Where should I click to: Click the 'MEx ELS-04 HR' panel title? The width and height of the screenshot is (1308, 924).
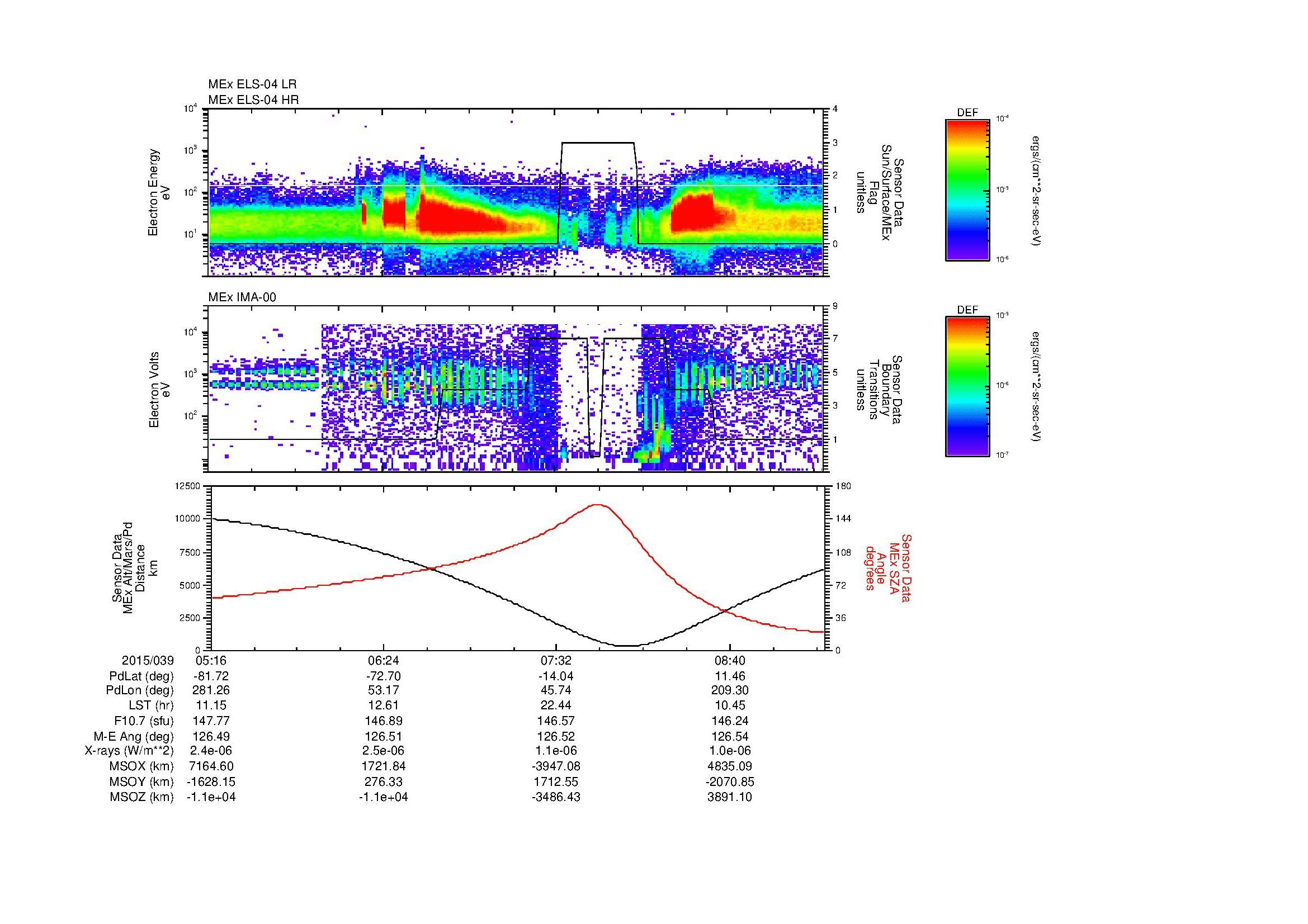253,99
